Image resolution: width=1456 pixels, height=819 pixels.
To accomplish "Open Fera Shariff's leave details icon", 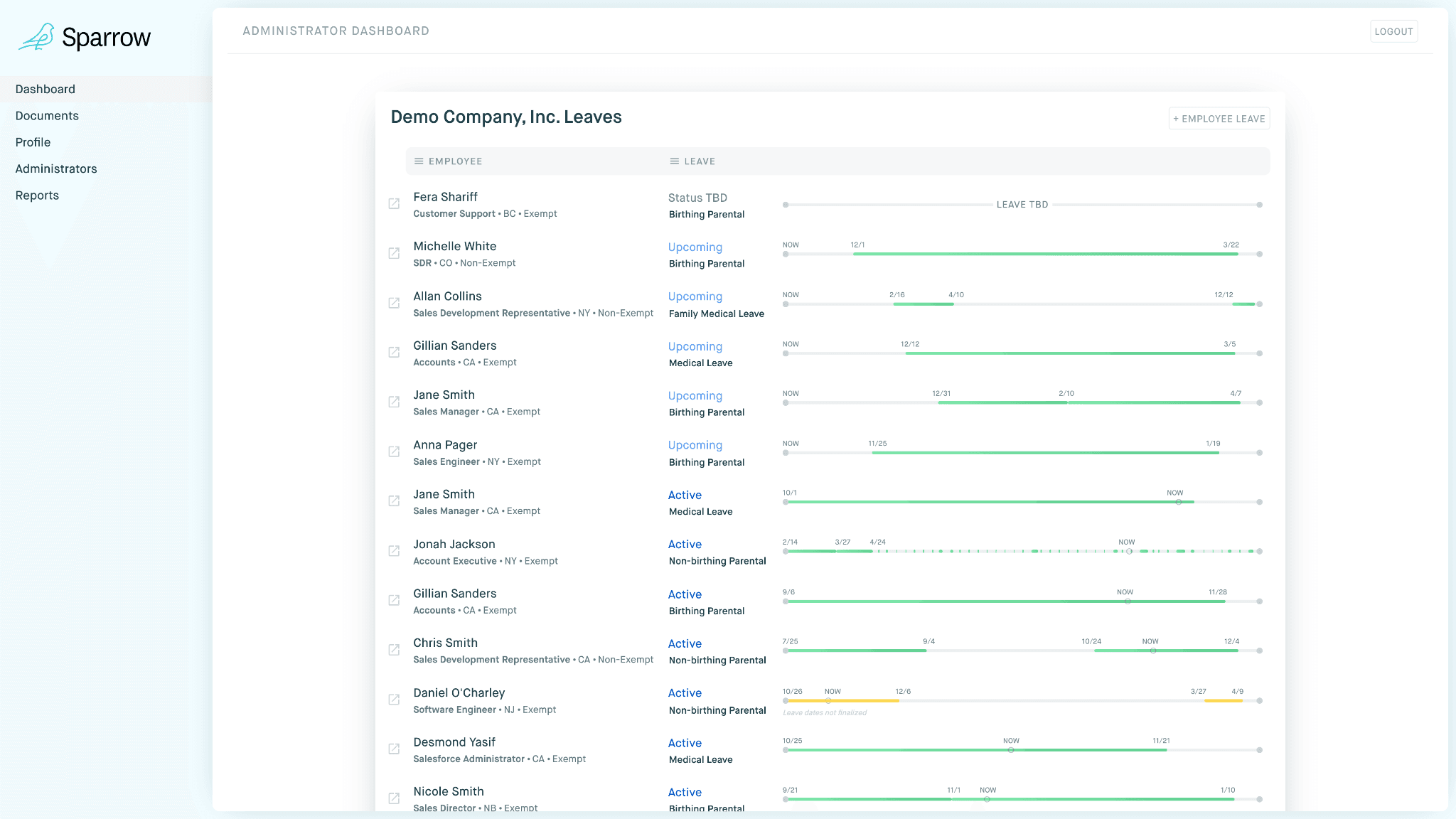I will coord(394,204).
